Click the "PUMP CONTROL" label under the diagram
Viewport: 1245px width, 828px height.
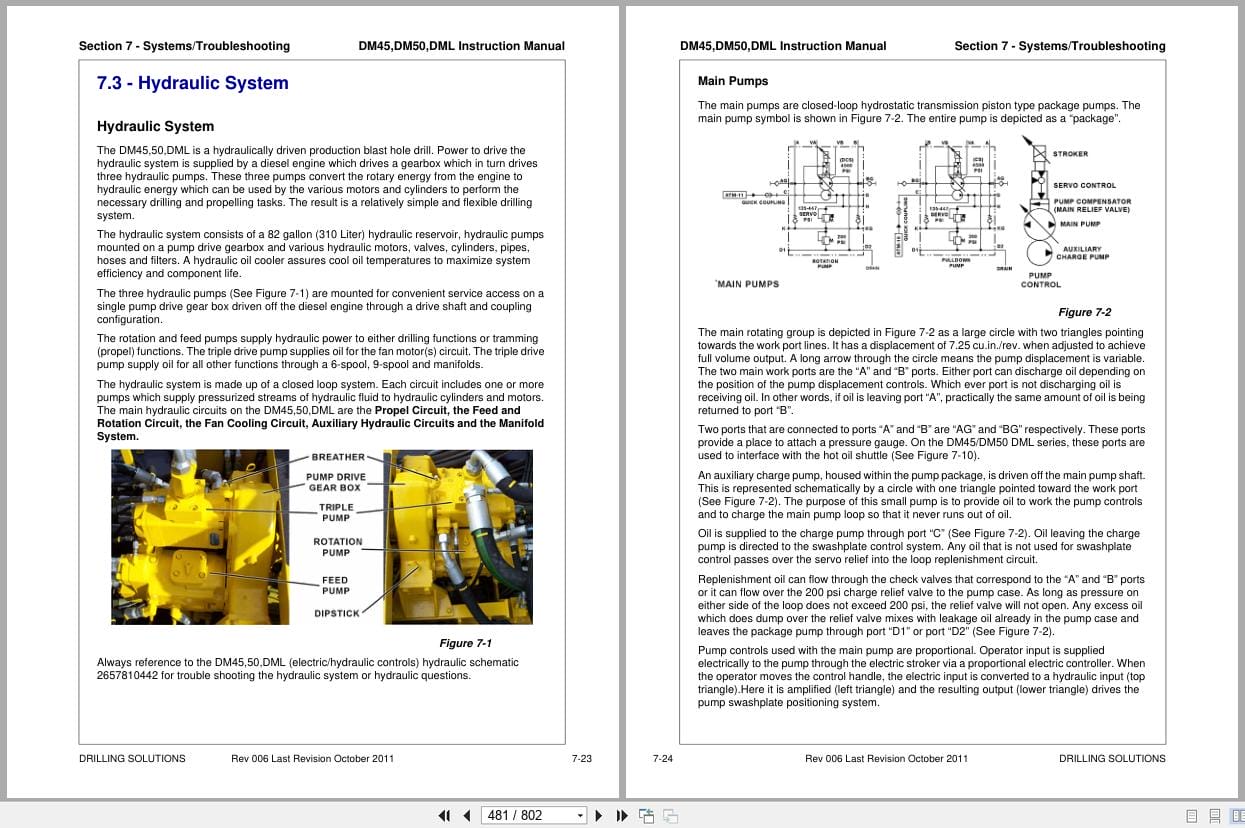[x=1041, y=280]
